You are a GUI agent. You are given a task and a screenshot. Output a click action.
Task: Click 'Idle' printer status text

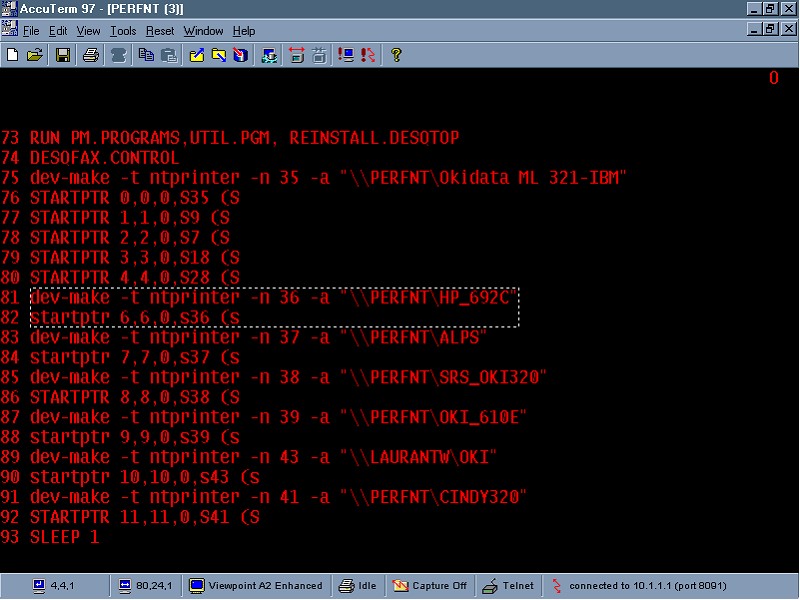click(x=367, y=586)
